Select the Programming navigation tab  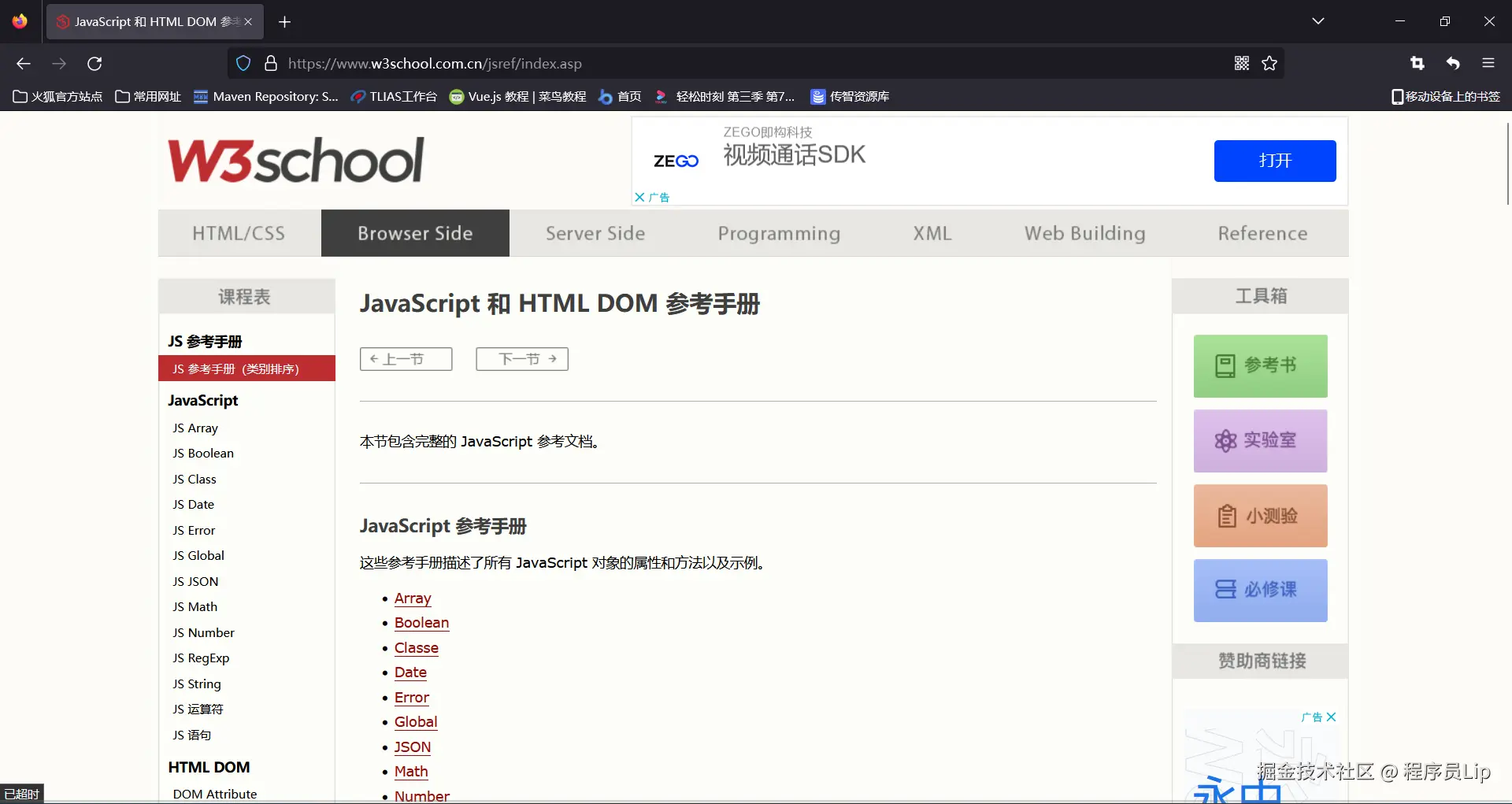tap(779, 233)
